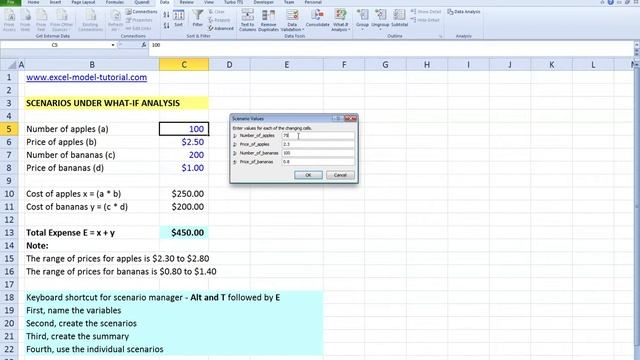Open the Outline group dialog launcher
The height and width of the screenshot is (360, 640).
(440, 36)
